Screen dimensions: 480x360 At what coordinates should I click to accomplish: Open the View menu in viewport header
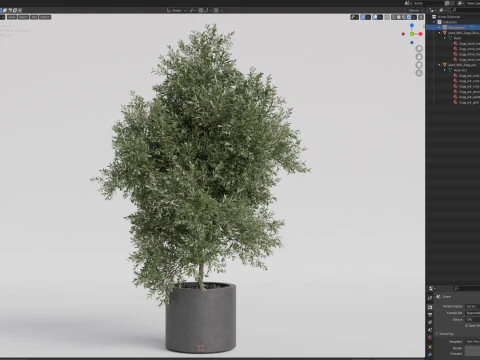click(12, 17)
